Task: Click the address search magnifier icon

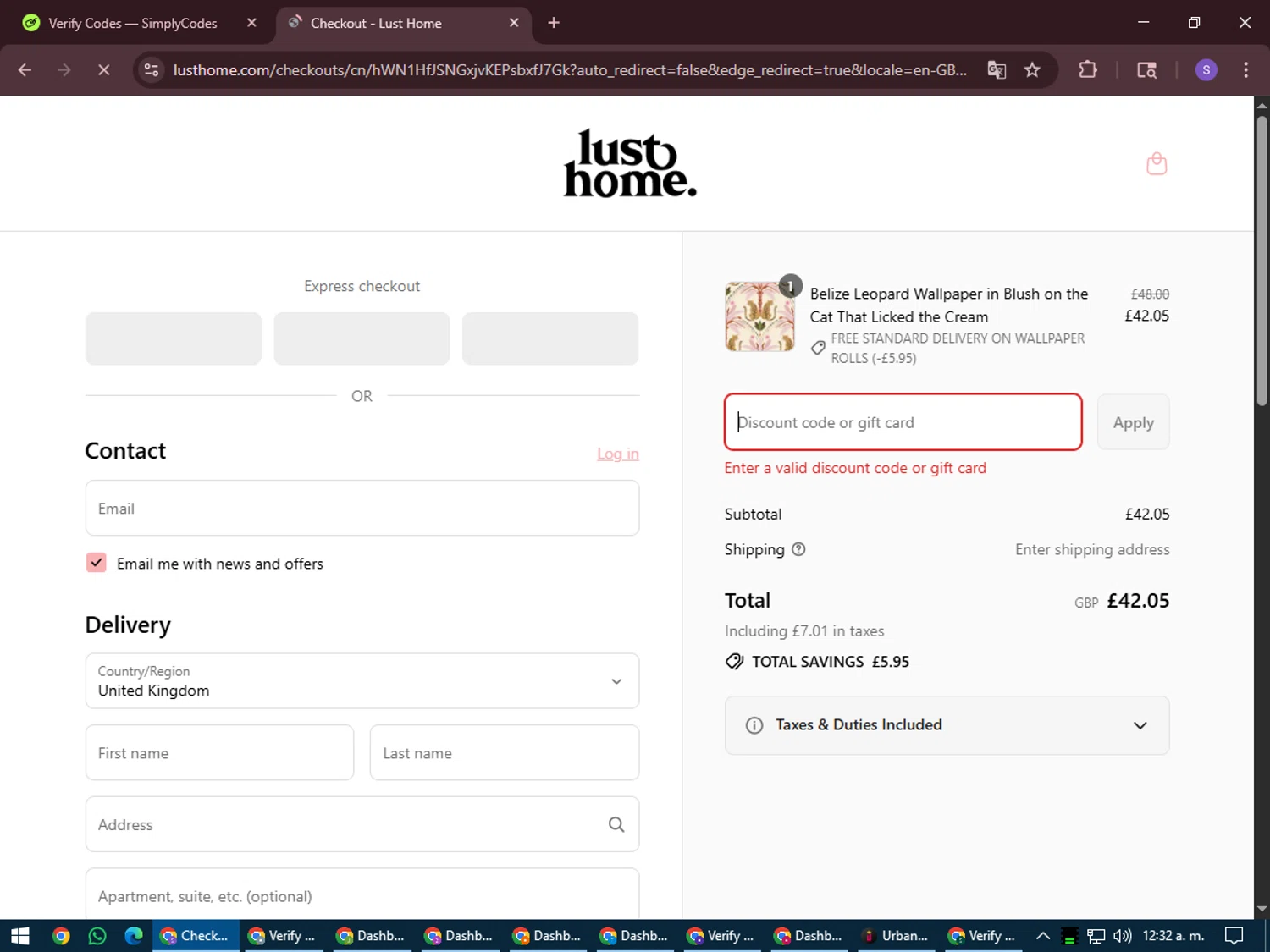Action: [x=616, y=824]
